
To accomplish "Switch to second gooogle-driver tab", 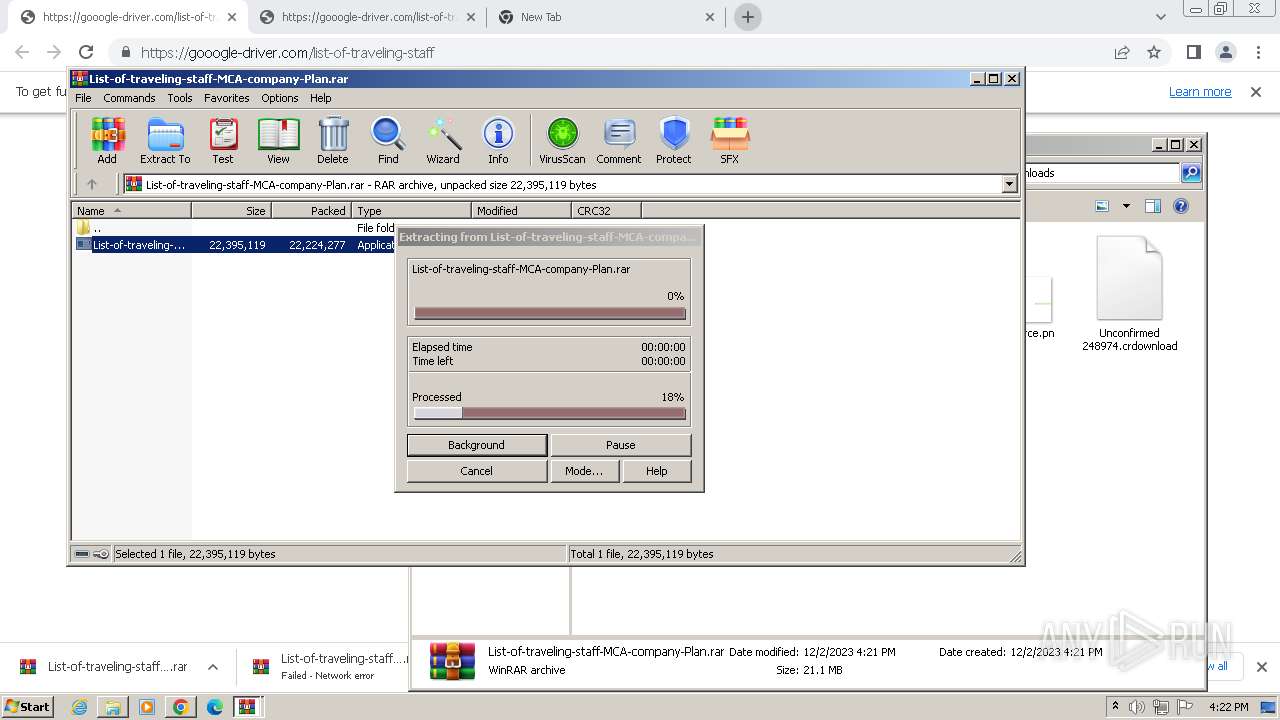I will click(x=368, y=17).
